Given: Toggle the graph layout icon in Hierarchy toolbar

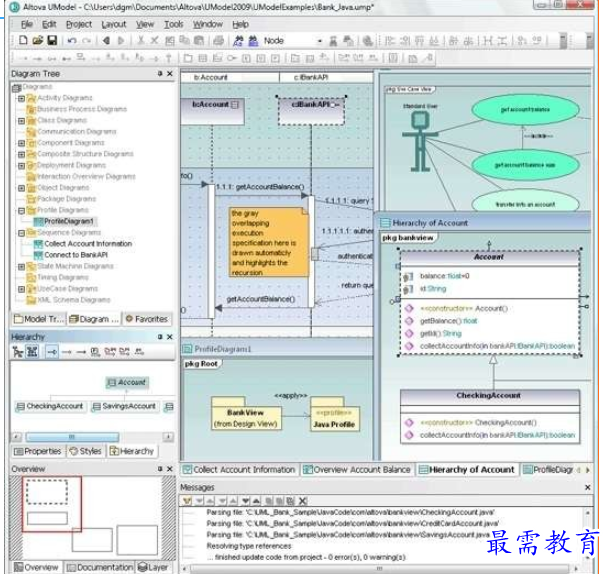Looking at the screenshot, I should click(32, 352).
